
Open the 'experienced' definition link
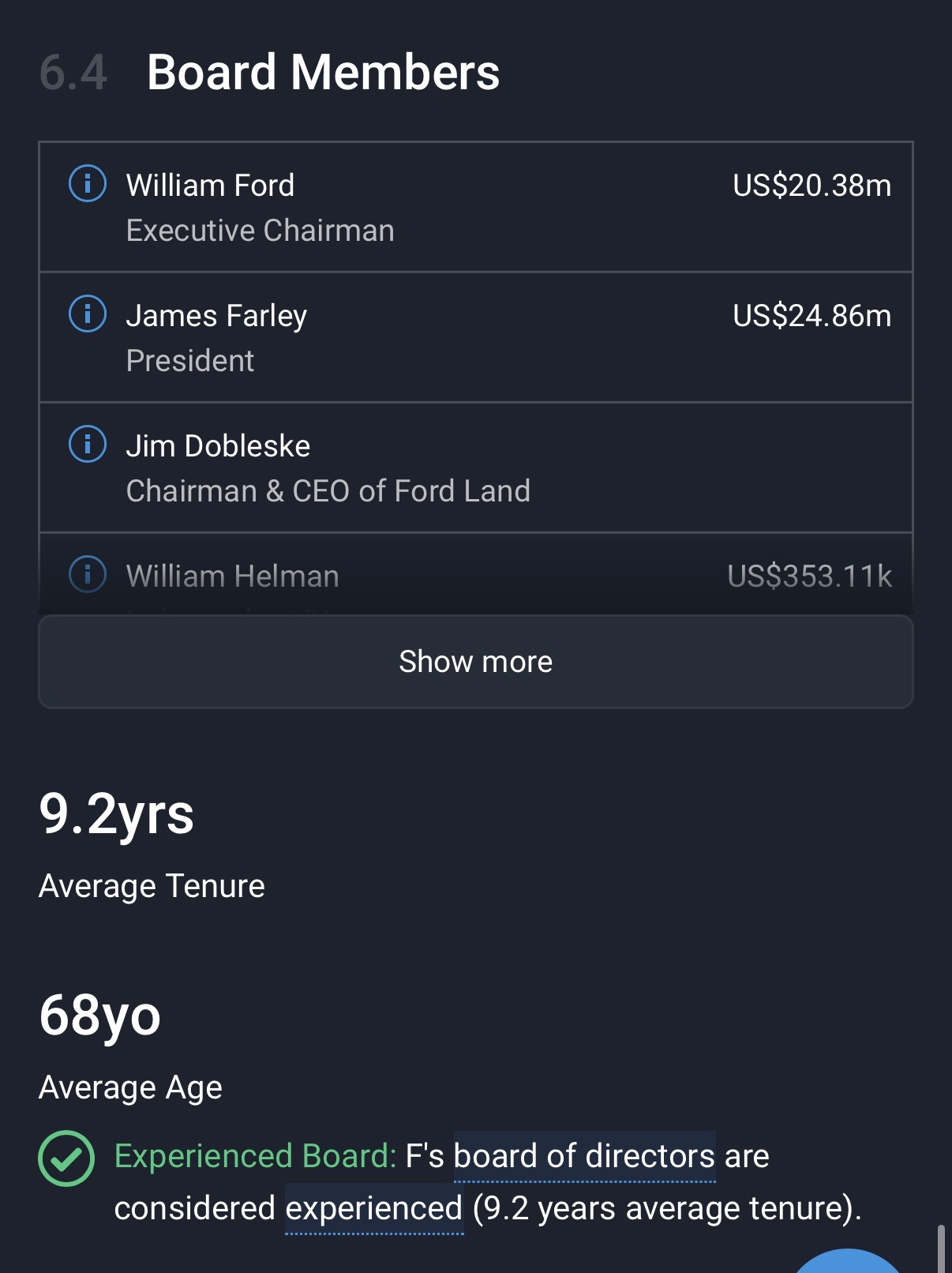[x=373, y=1208]
